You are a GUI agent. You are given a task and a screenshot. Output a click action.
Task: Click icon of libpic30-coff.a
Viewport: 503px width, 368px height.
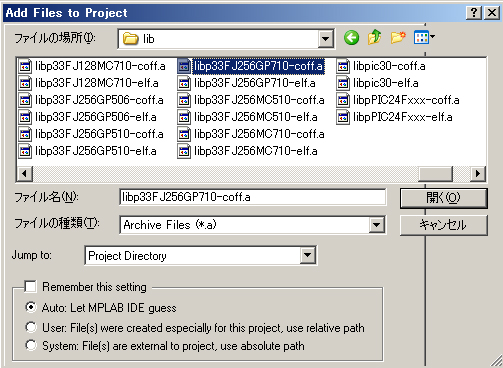[343, 66]
